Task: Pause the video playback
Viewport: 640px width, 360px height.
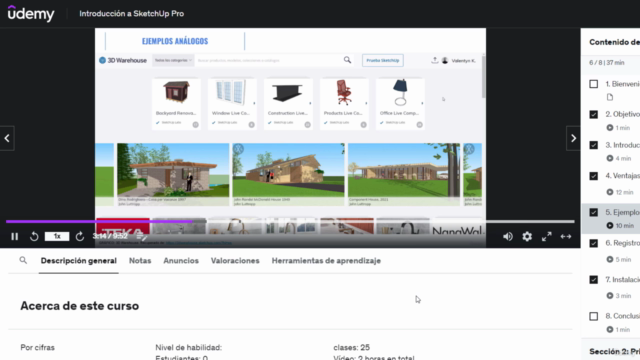Action: (x=15, y=236)
